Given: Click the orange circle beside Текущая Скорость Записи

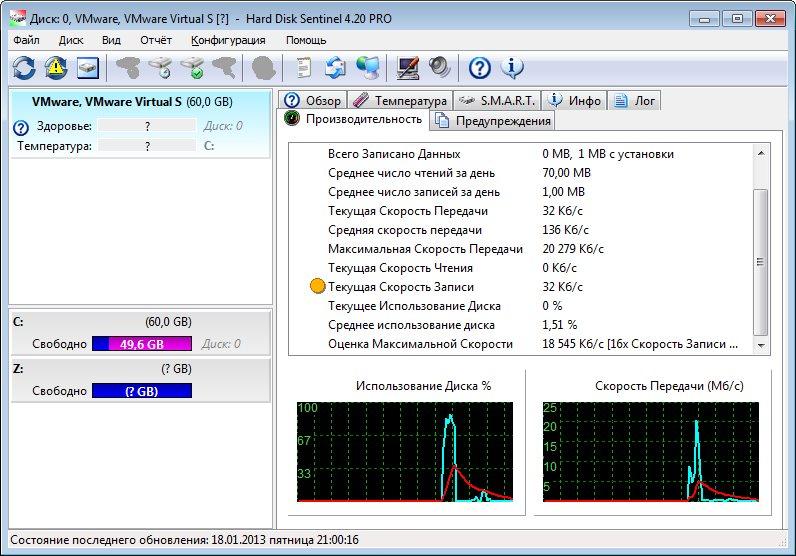Looking at the screenshot, I should coord(317,286).
